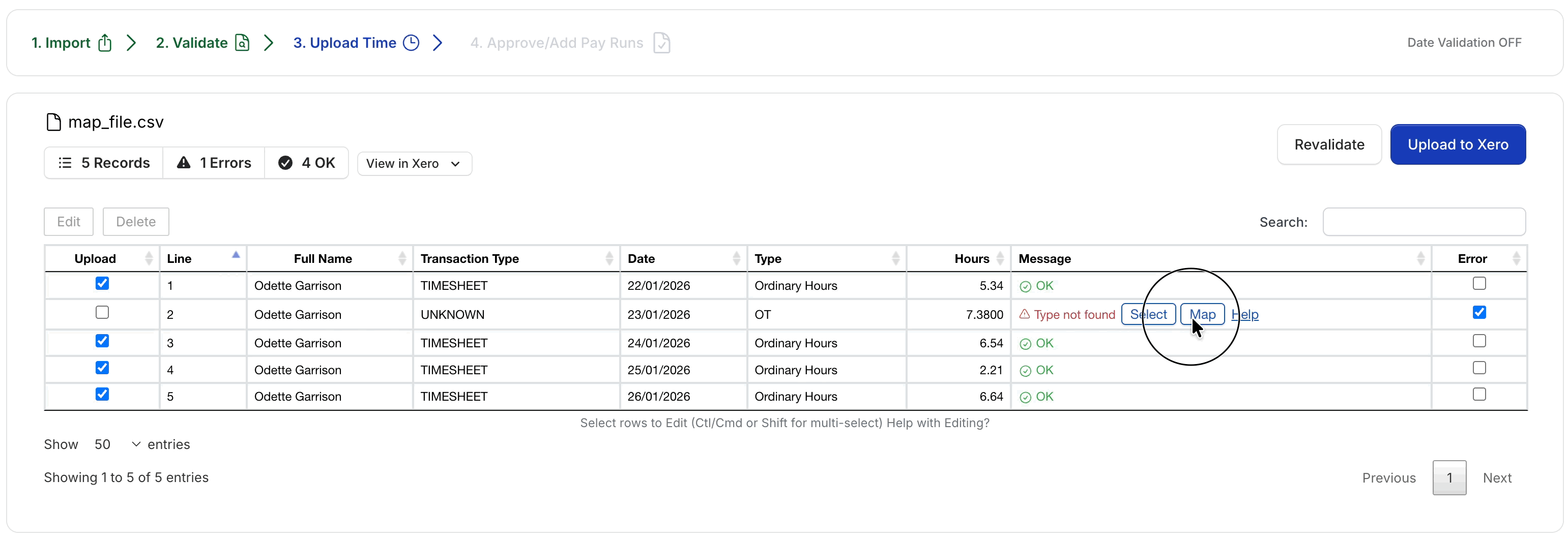Enable the Upload checkbox for line 2
Image resolution: width=1568 pixels, height=539 pixels.
coord(102,313)
